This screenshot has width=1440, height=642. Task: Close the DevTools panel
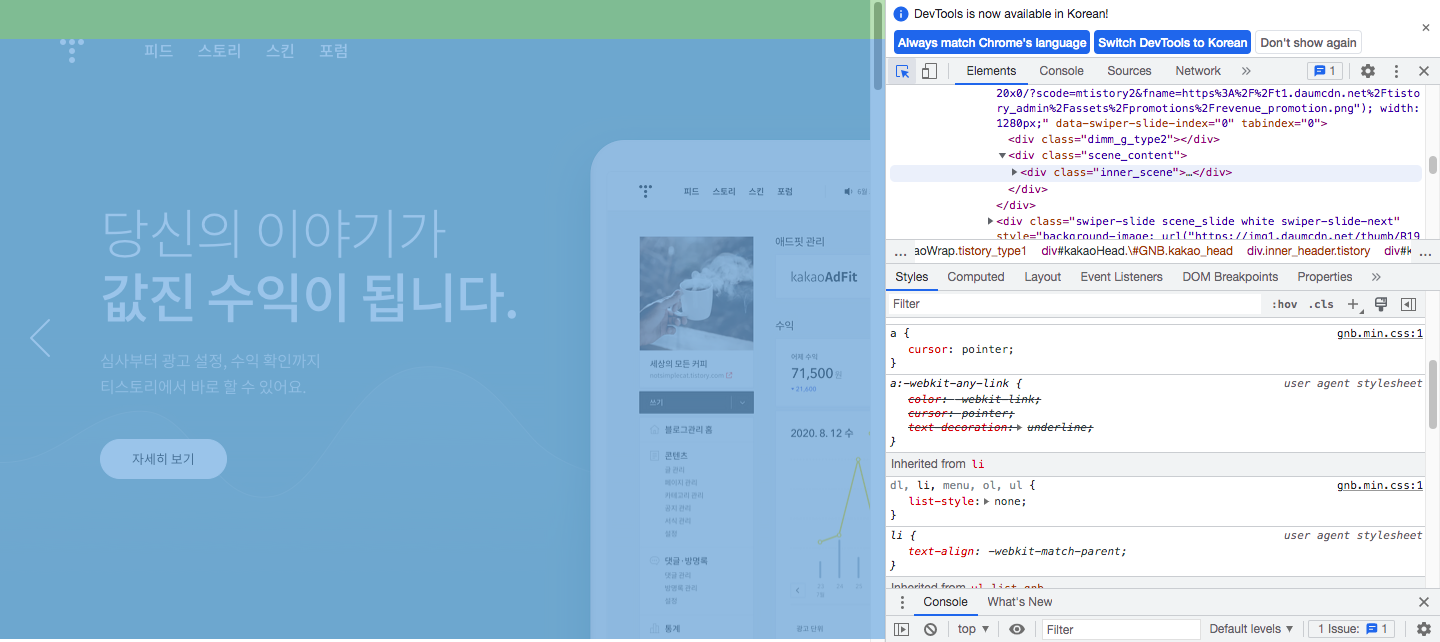pos(1424,71)
